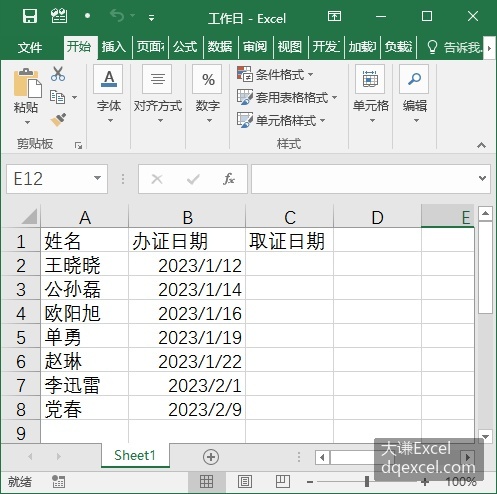Open the 字体 group button
497x494 pixels.
click(109, 94)
